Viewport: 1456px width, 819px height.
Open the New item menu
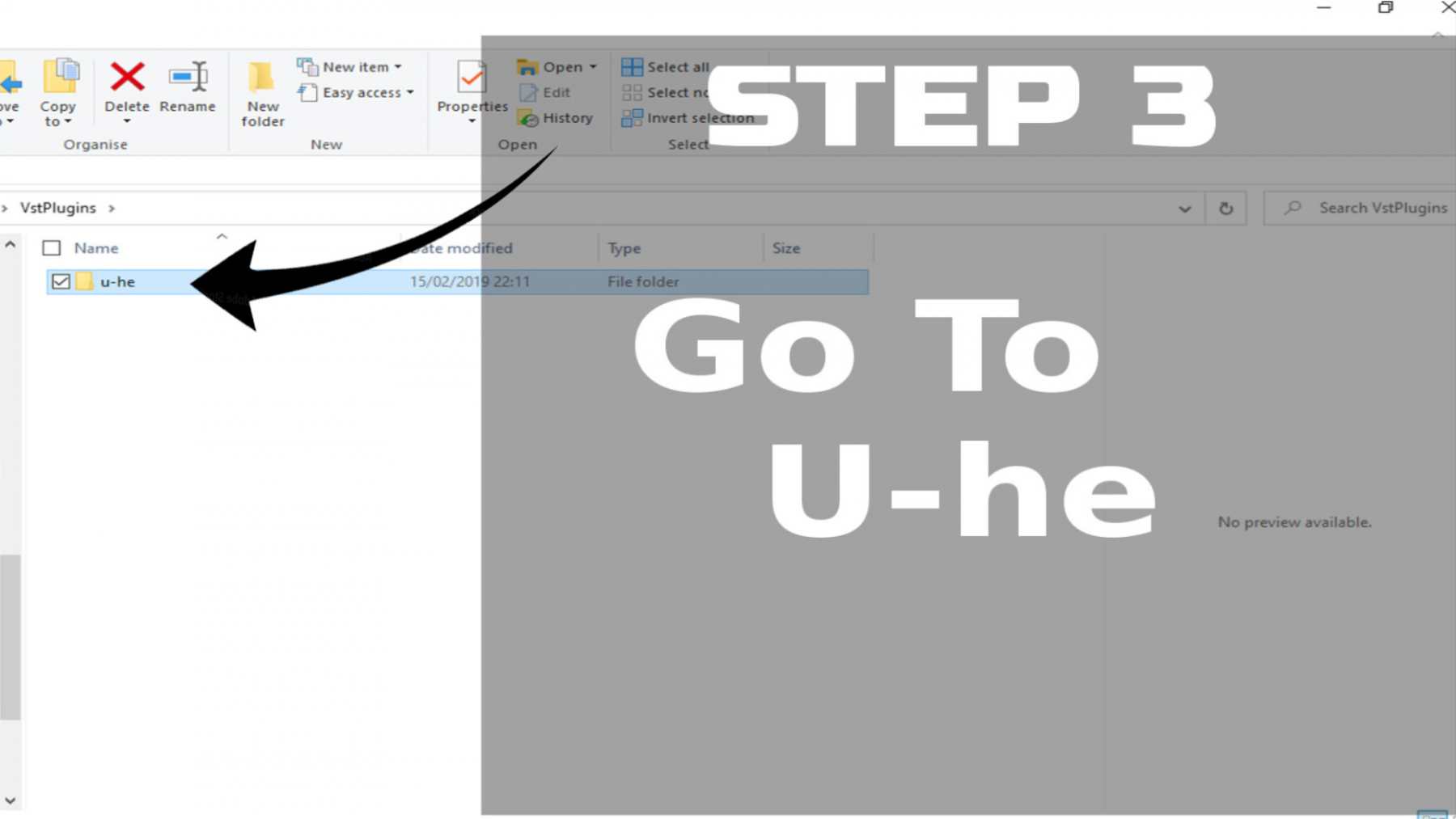pos(349,67)
